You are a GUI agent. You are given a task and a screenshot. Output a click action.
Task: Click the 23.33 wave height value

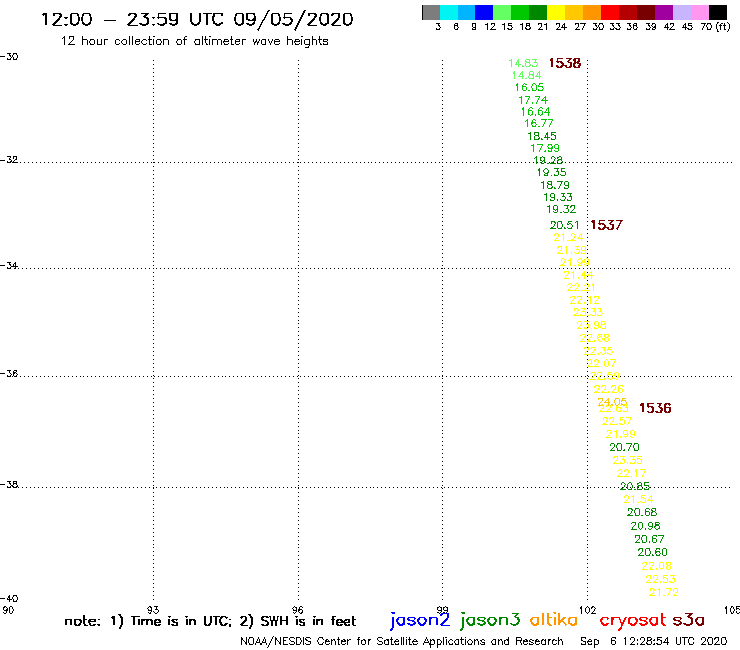click(x=588, y=312)
